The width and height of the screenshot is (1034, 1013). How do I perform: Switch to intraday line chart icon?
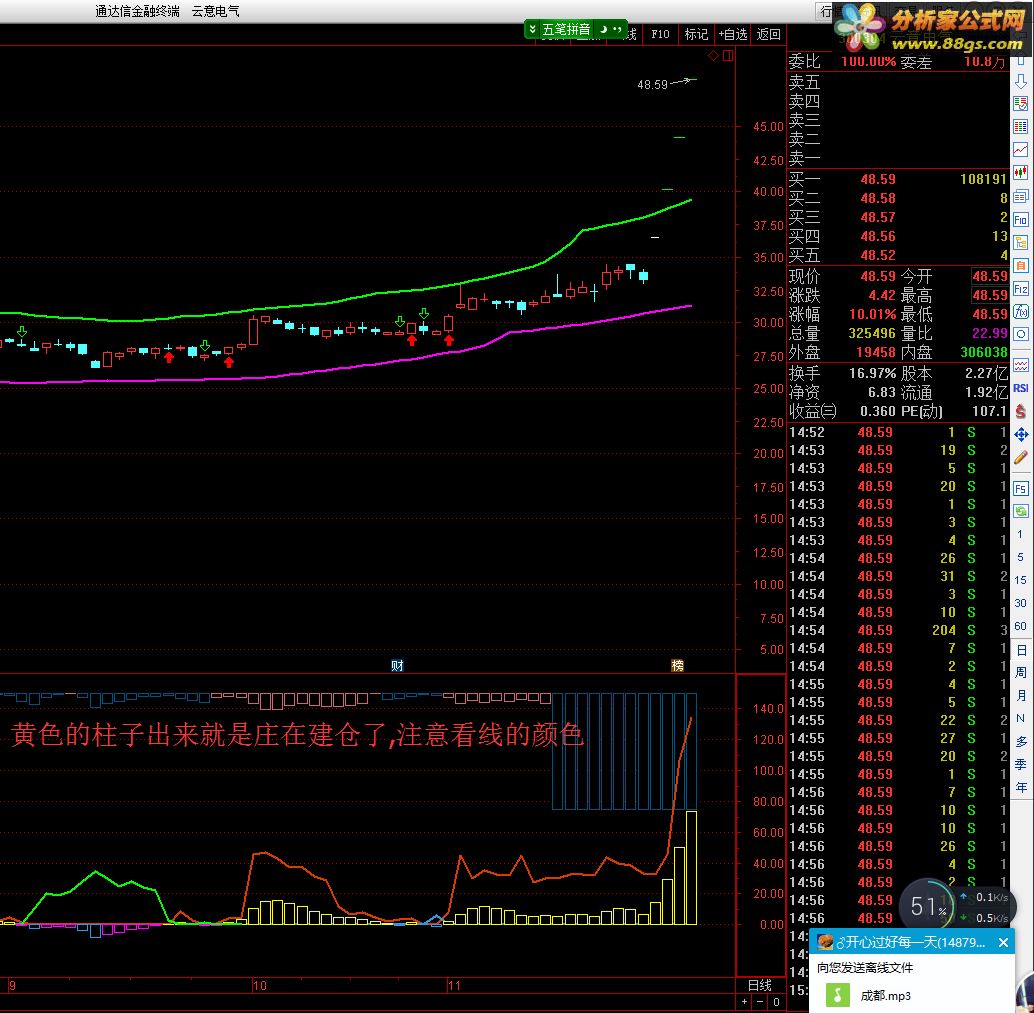1021,150
